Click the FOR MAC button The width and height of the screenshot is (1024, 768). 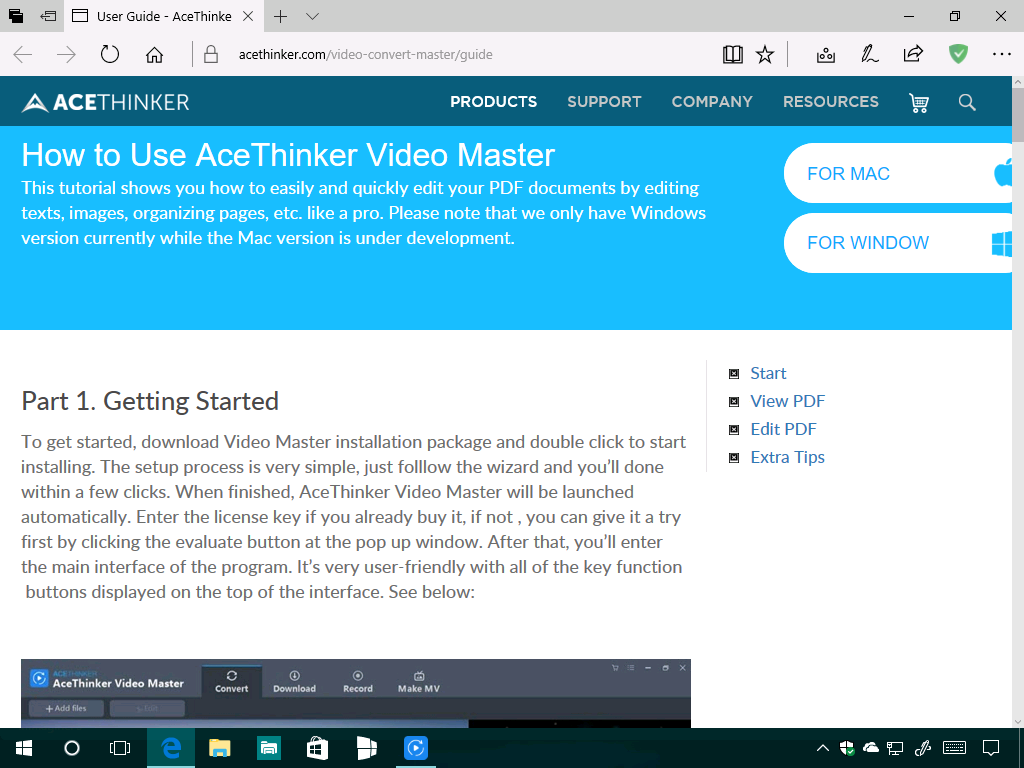(898, 173)
